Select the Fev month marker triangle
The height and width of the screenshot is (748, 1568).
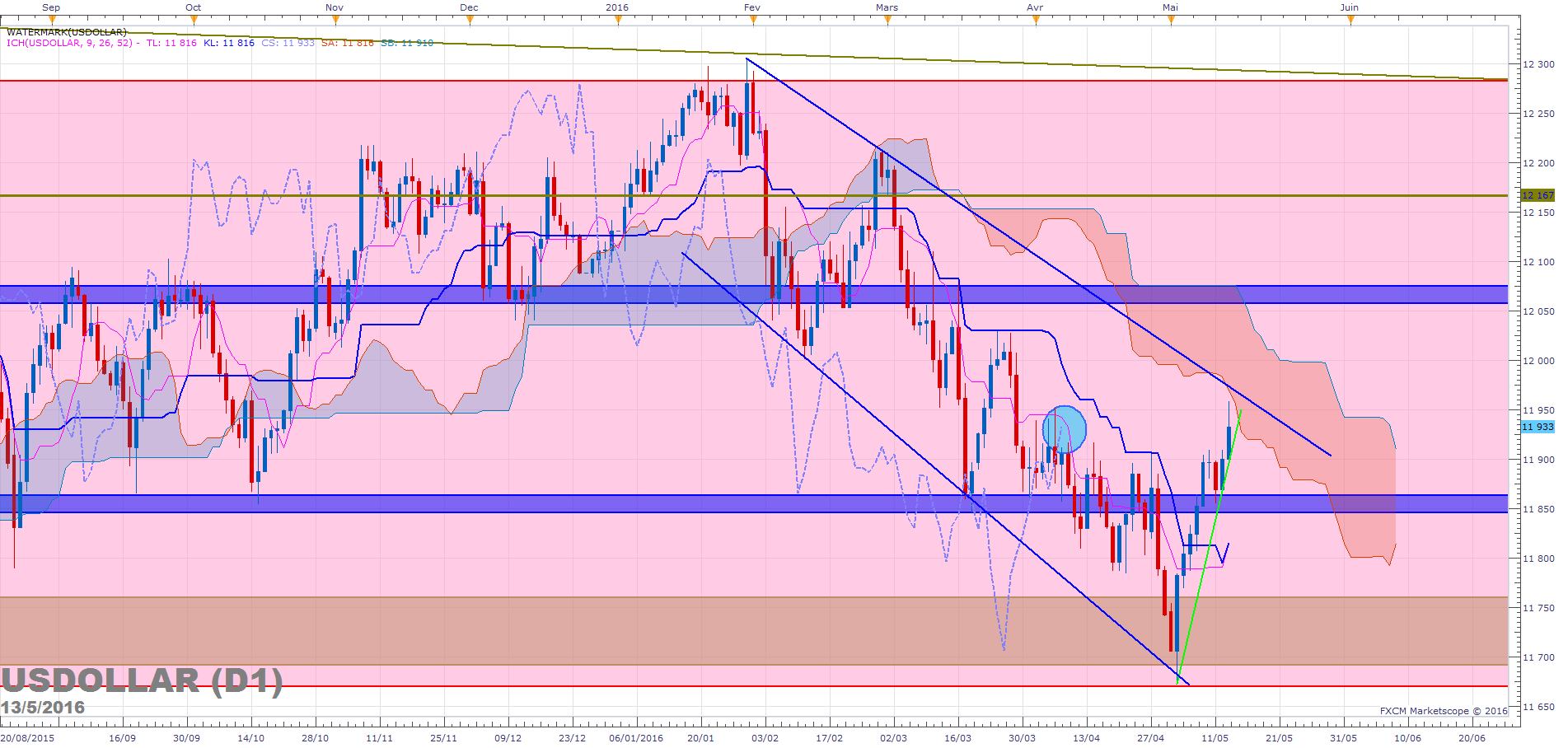[x=752, y=21]
